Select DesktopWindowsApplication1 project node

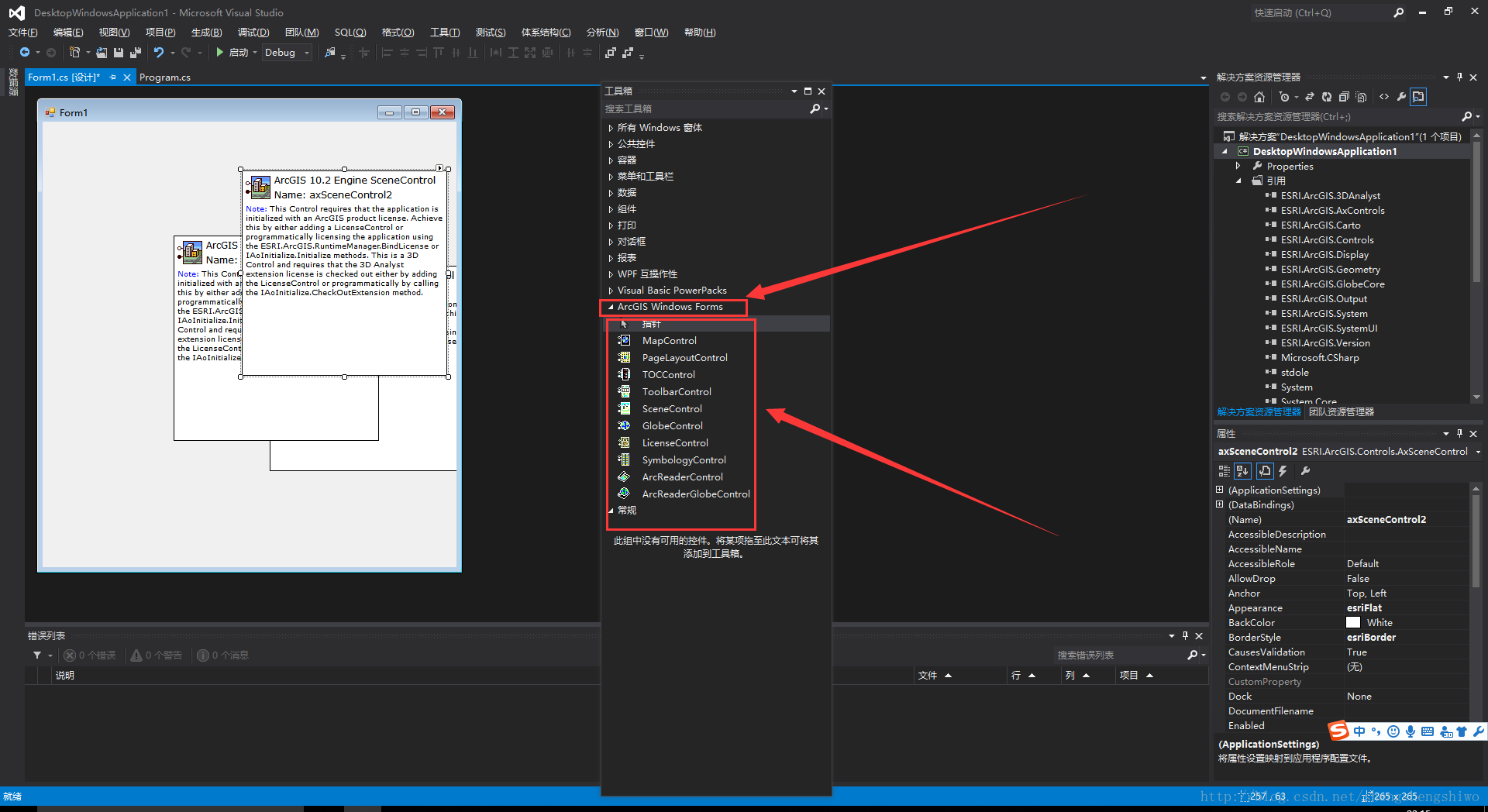click(1324, 152)
